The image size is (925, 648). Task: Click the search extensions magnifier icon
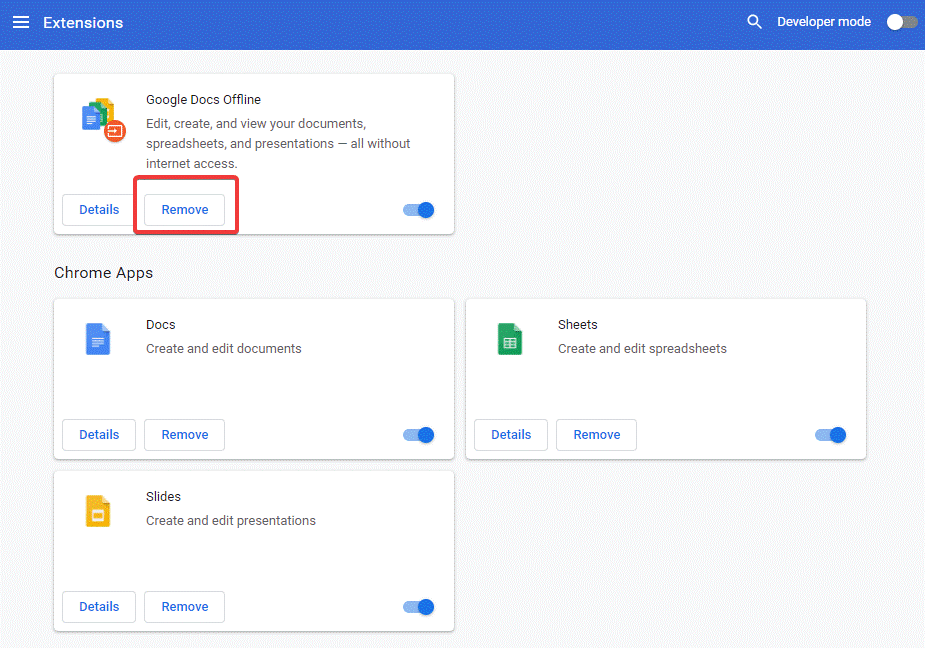pyautogui.click(x=755, y=22)
